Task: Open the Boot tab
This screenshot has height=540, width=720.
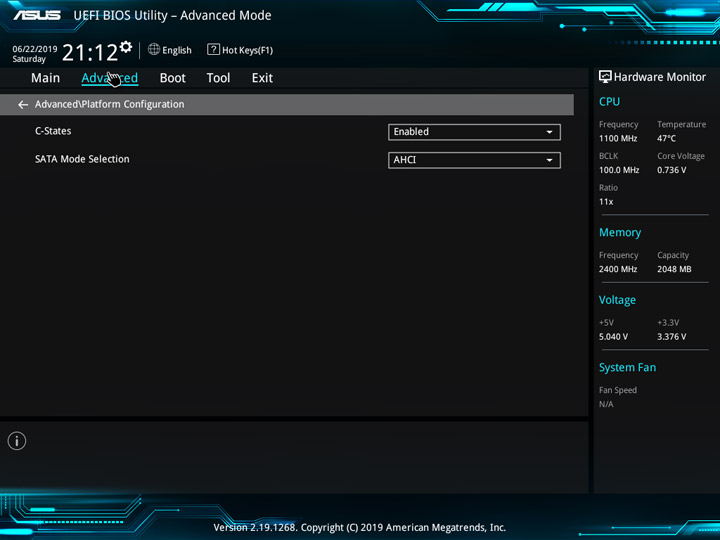Action: [x=173, y=78]
